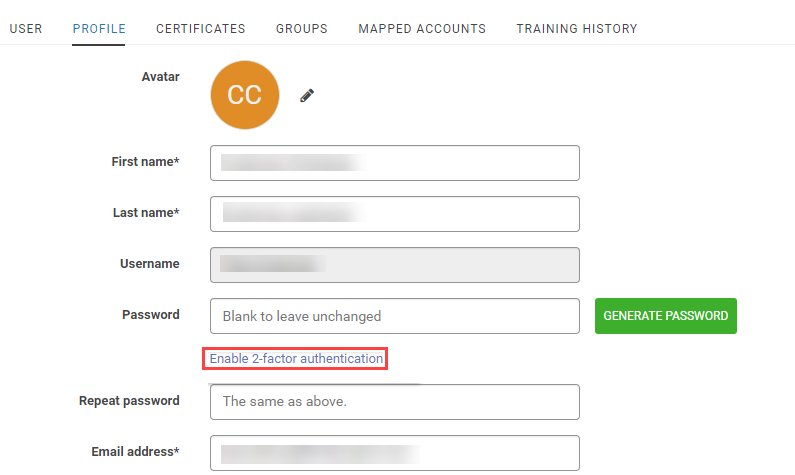Click the orange CC avatar circle

point(244,95)
